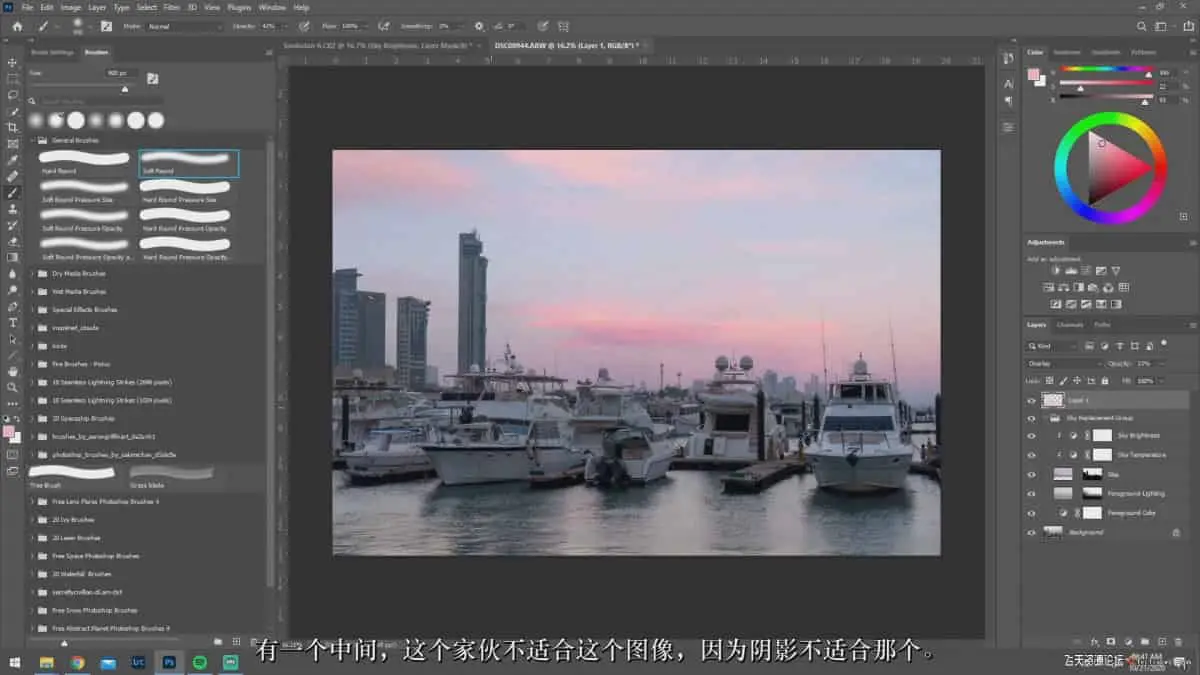Open the Search icon at top right
The image size is (1200, 675).
click(x=1143, y=26)
